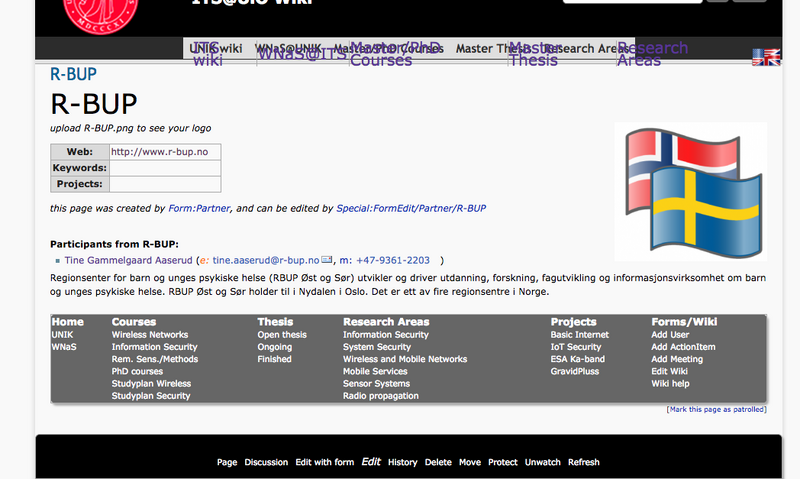Viewport: 800px width, 479px height.
Task: Open the Master/PhD Courses menu item
Action: coord(389,48)
